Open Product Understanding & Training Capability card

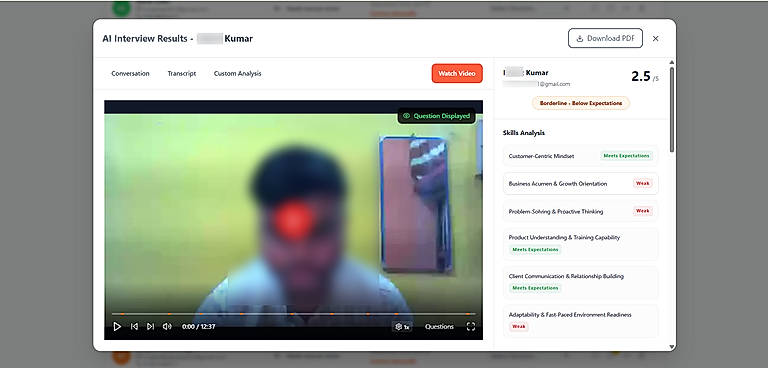(580, 244)
